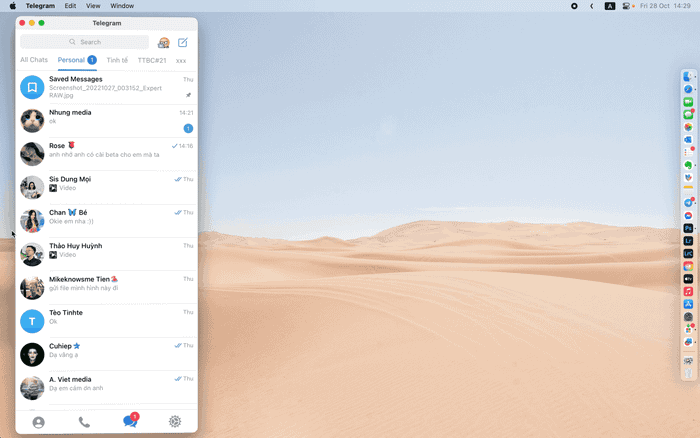Launch Safari from the Dock
This screenshot has height=438, width=700.
point(688,89)
